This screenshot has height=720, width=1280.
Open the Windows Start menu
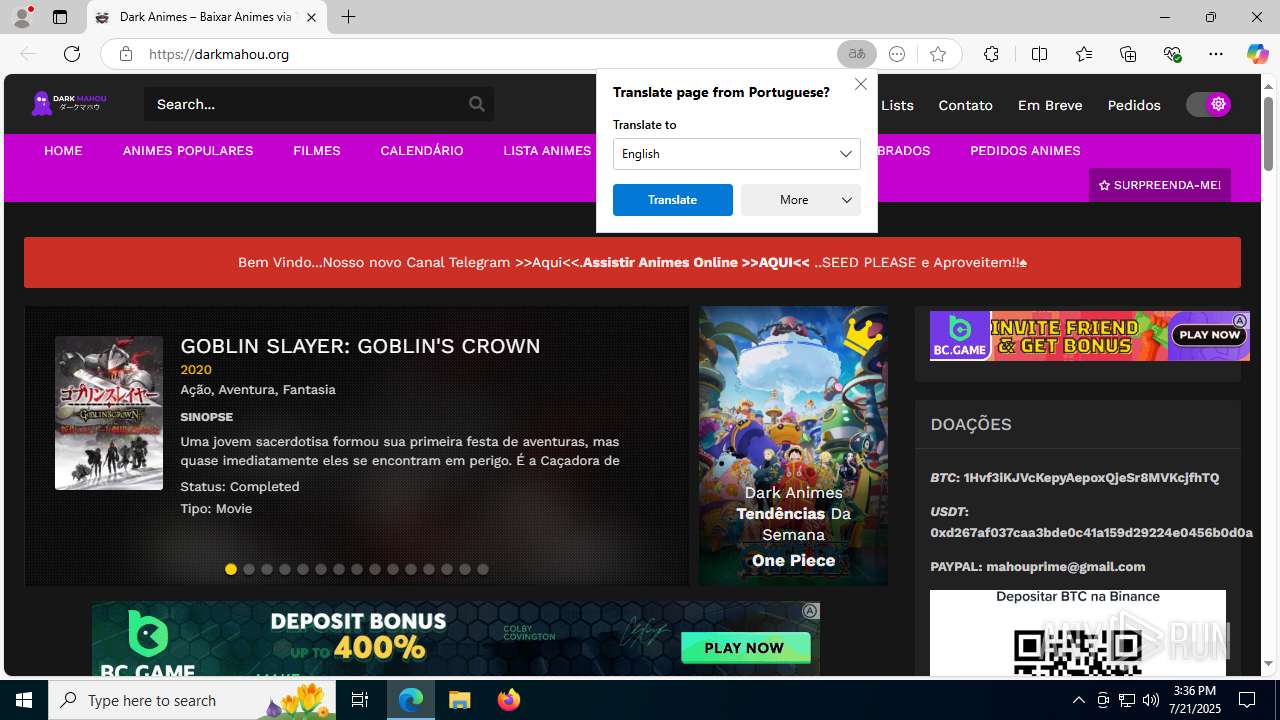pyautogui.click(x=24, y=700)
